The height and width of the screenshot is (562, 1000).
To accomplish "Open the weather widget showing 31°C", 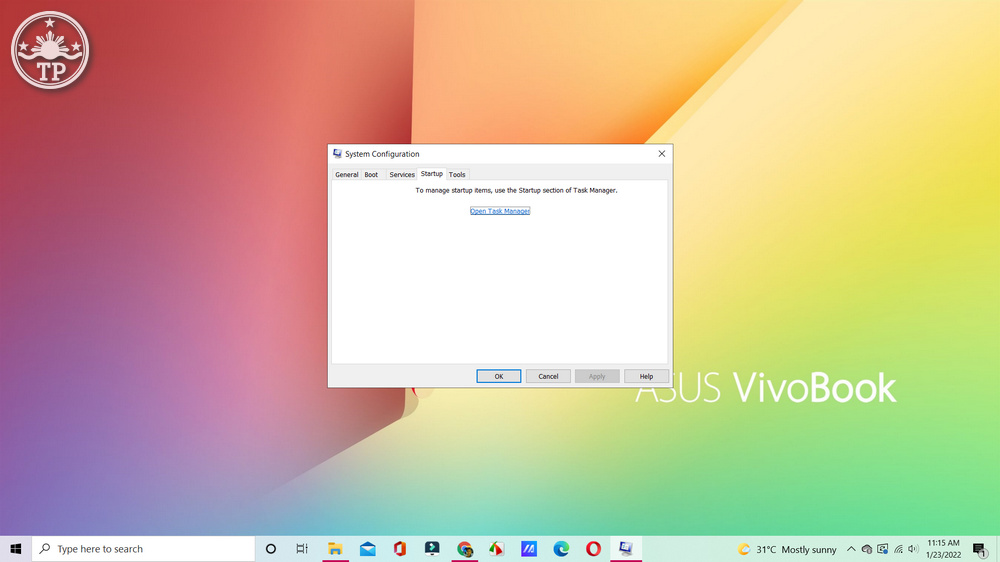I will [787, 549].
